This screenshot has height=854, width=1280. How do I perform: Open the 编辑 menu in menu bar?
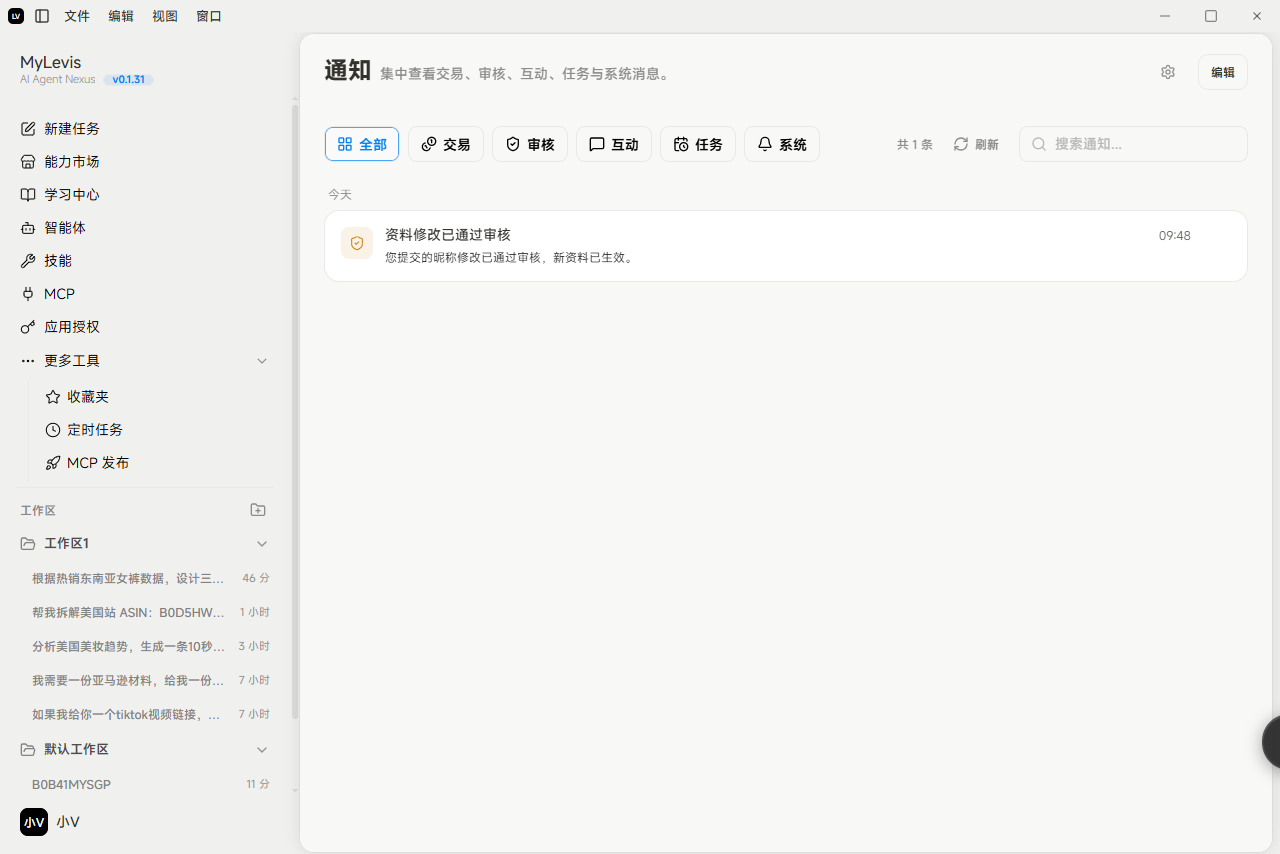click(x=121, y=16)
